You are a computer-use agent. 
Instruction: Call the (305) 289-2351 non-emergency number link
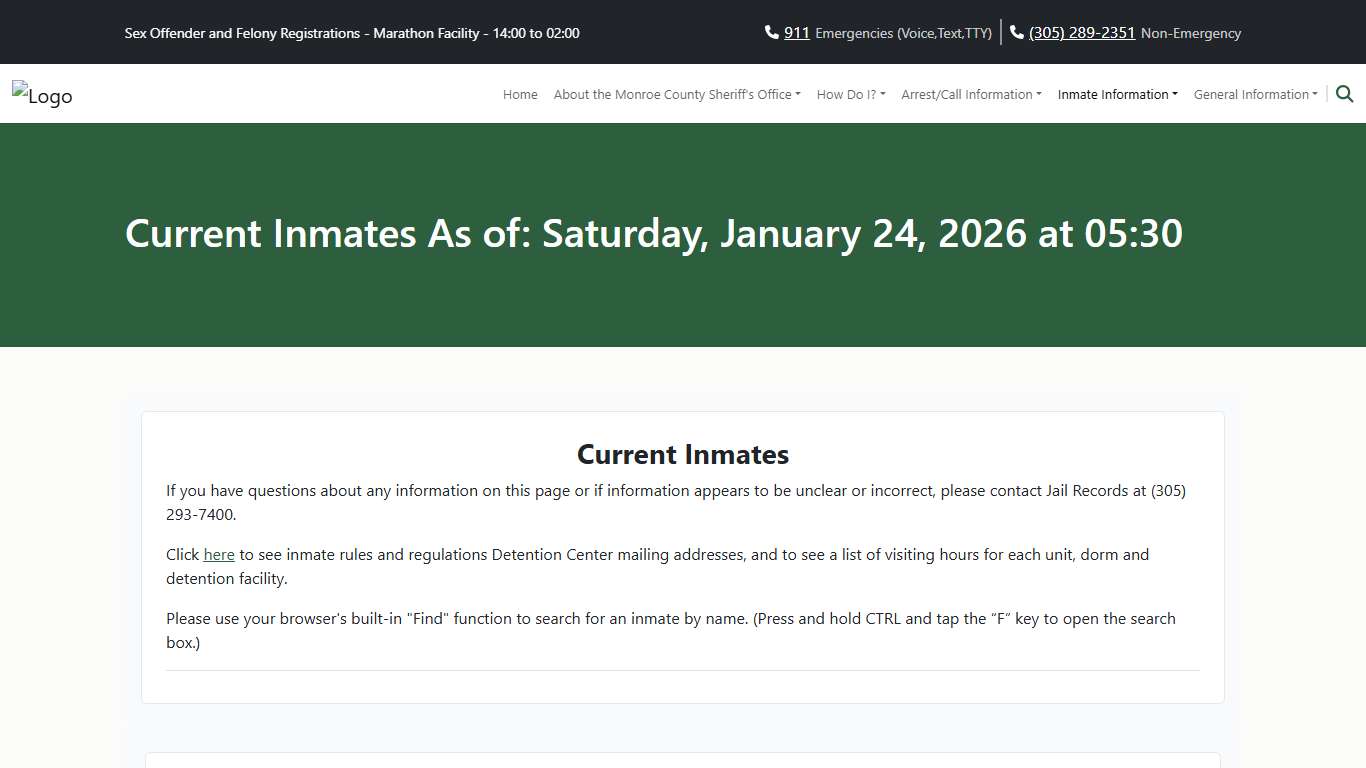tap(1082, 33)
